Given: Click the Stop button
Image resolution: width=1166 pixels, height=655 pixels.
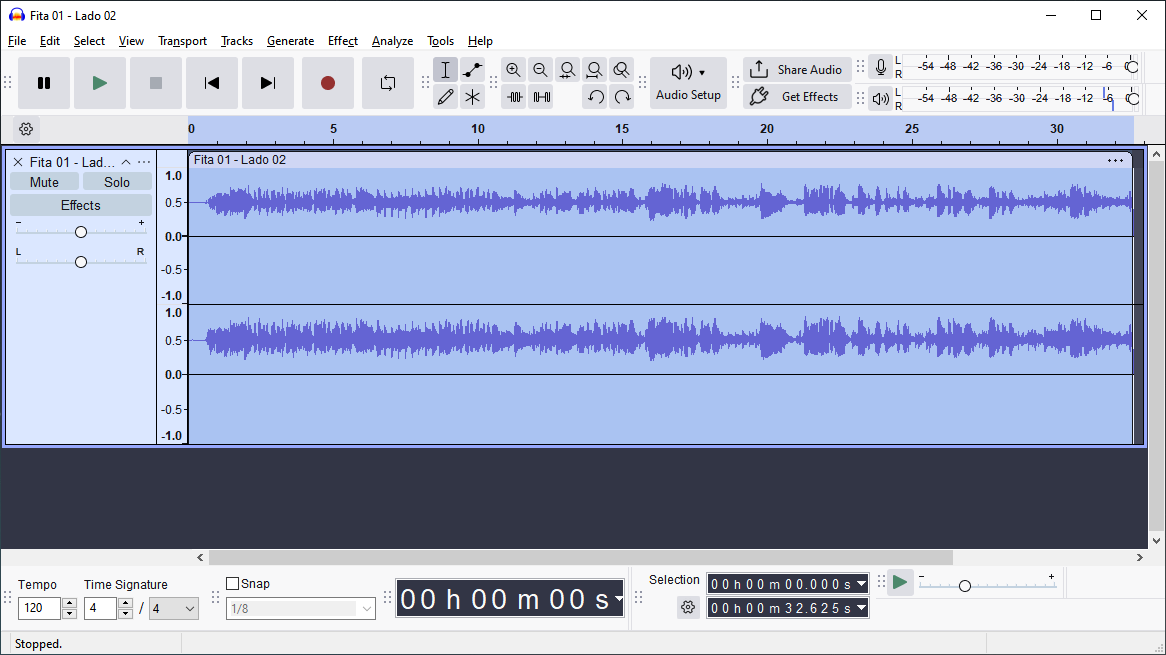Looking at the screenshot, I should (x=155, y=83).
